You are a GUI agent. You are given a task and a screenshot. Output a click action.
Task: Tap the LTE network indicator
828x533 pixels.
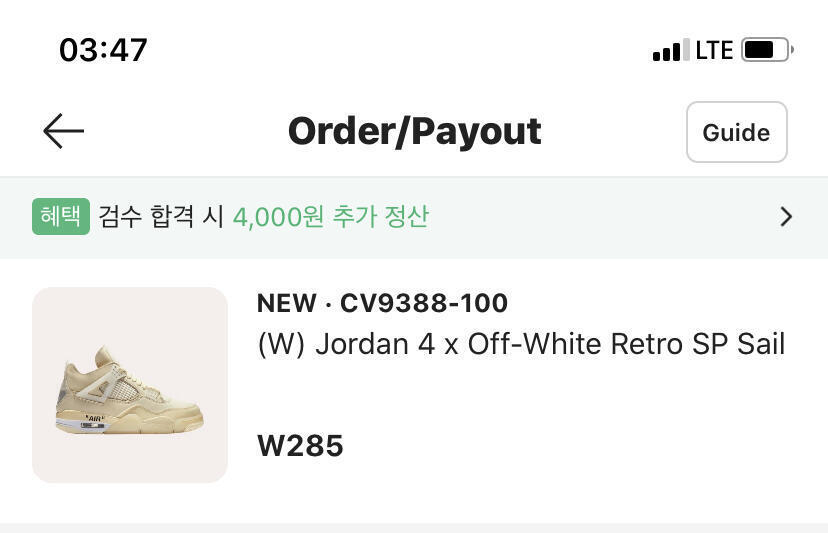click(x=714, y=50)
